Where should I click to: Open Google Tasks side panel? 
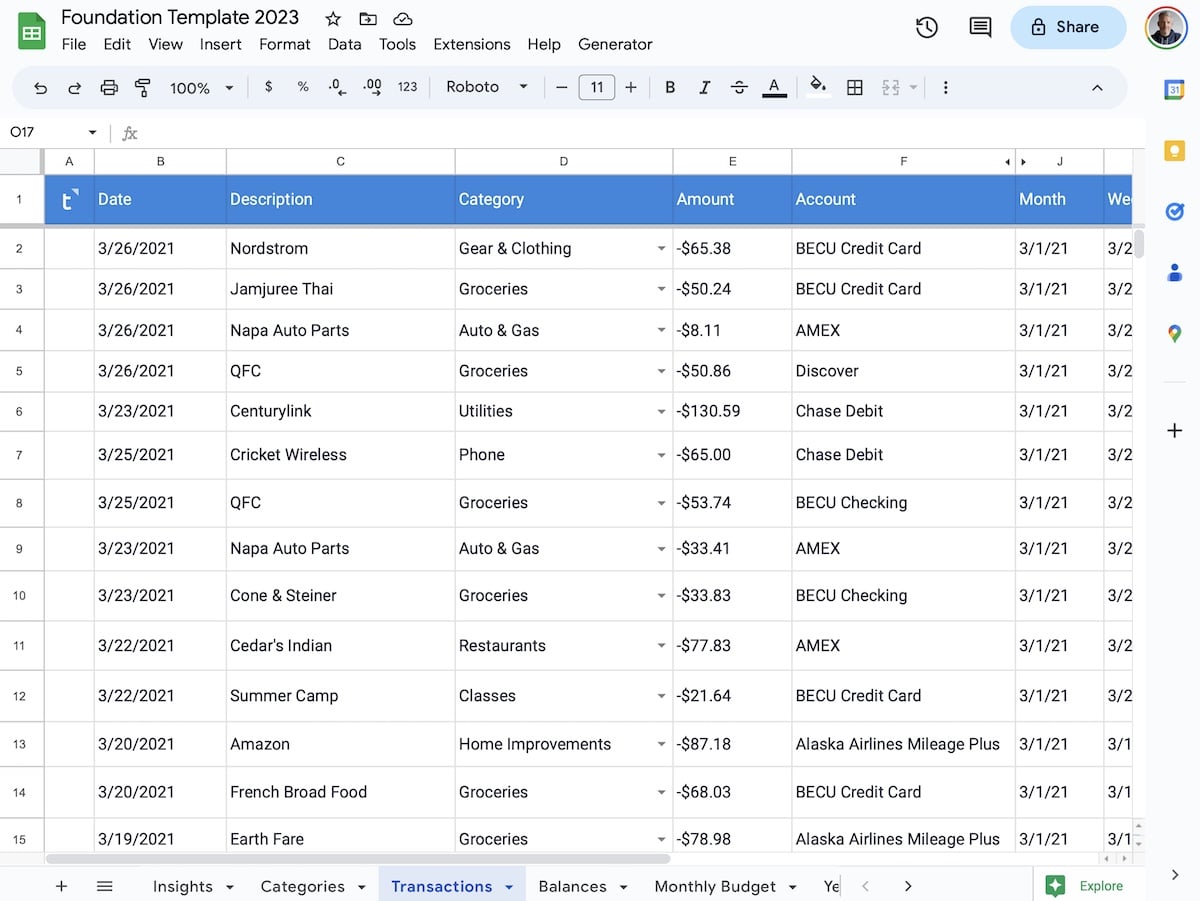1175,211
